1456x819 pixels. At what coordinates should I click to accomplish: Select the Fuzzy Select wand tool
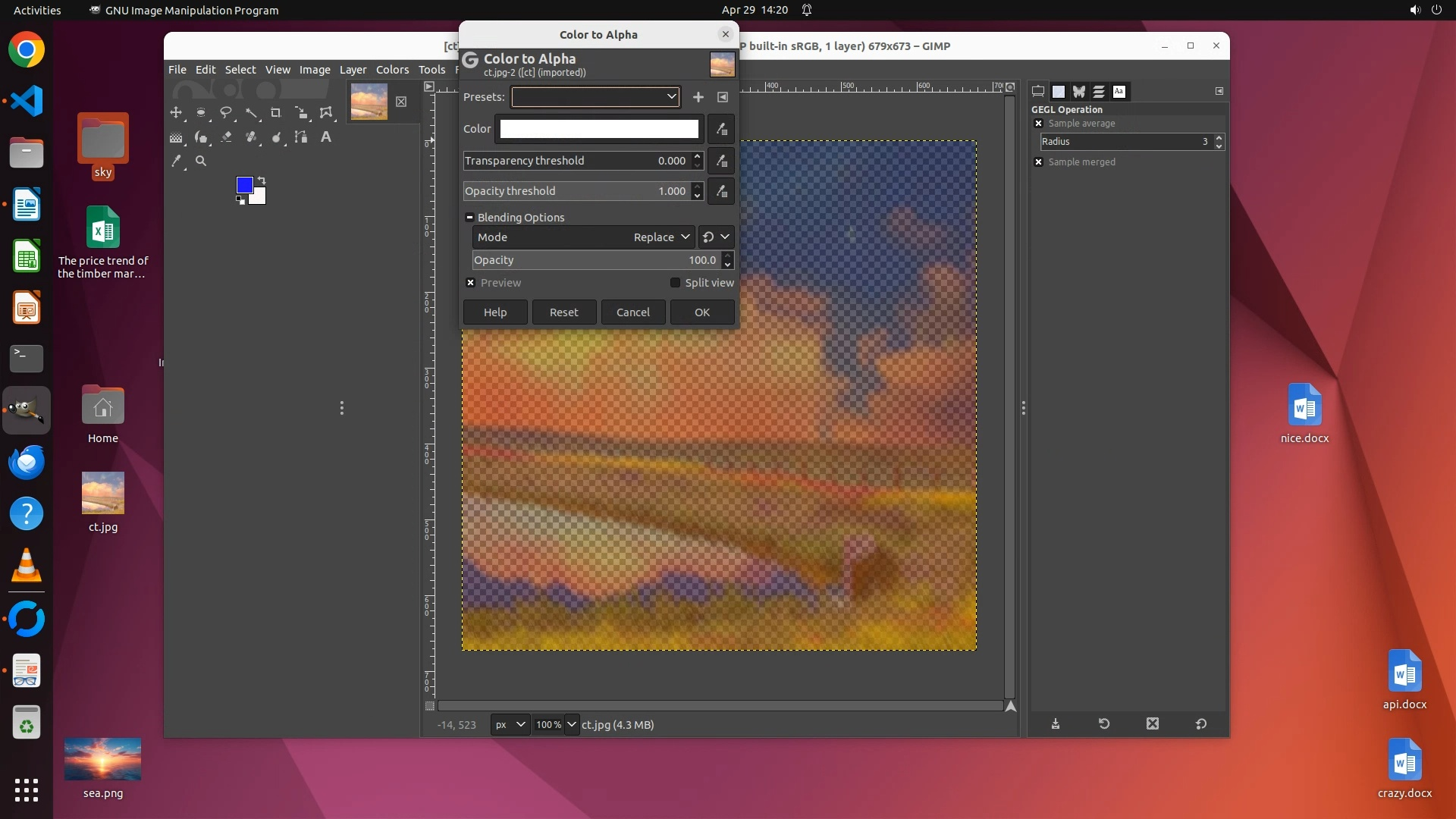[x=251, y=113]
